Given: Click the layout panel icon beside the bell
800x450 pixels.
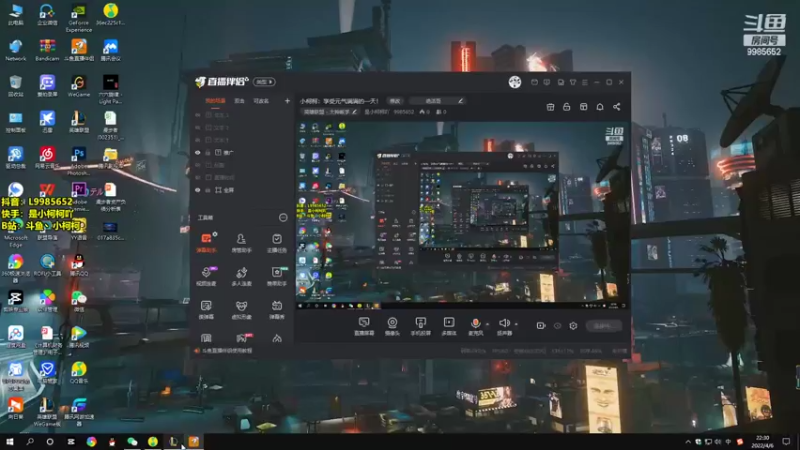Looking at the screenshot, I should click(583, 107).
